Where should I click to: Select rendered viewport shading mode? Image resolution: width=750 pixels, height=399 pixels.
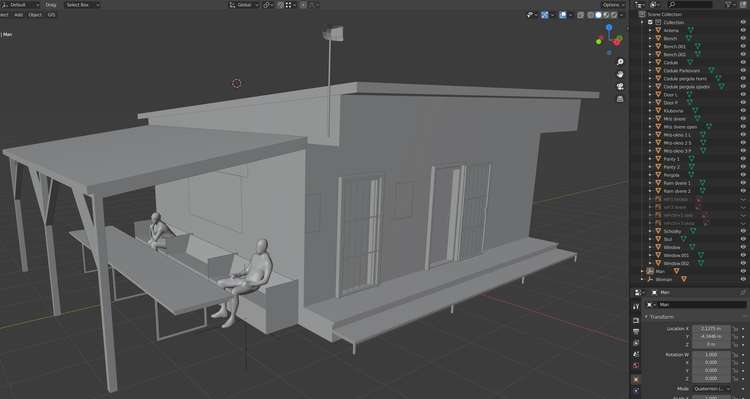(614, 15)
